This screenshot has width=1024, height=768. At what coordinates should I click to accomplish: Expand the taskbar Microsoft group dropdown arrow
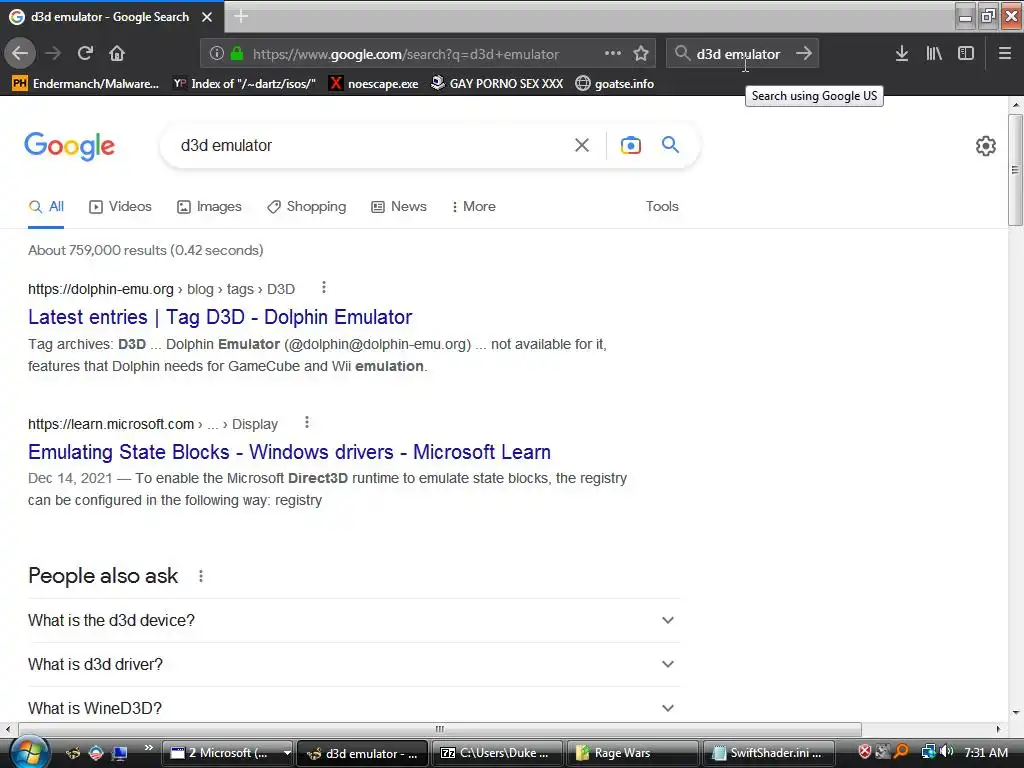click(x=286, y=753)
